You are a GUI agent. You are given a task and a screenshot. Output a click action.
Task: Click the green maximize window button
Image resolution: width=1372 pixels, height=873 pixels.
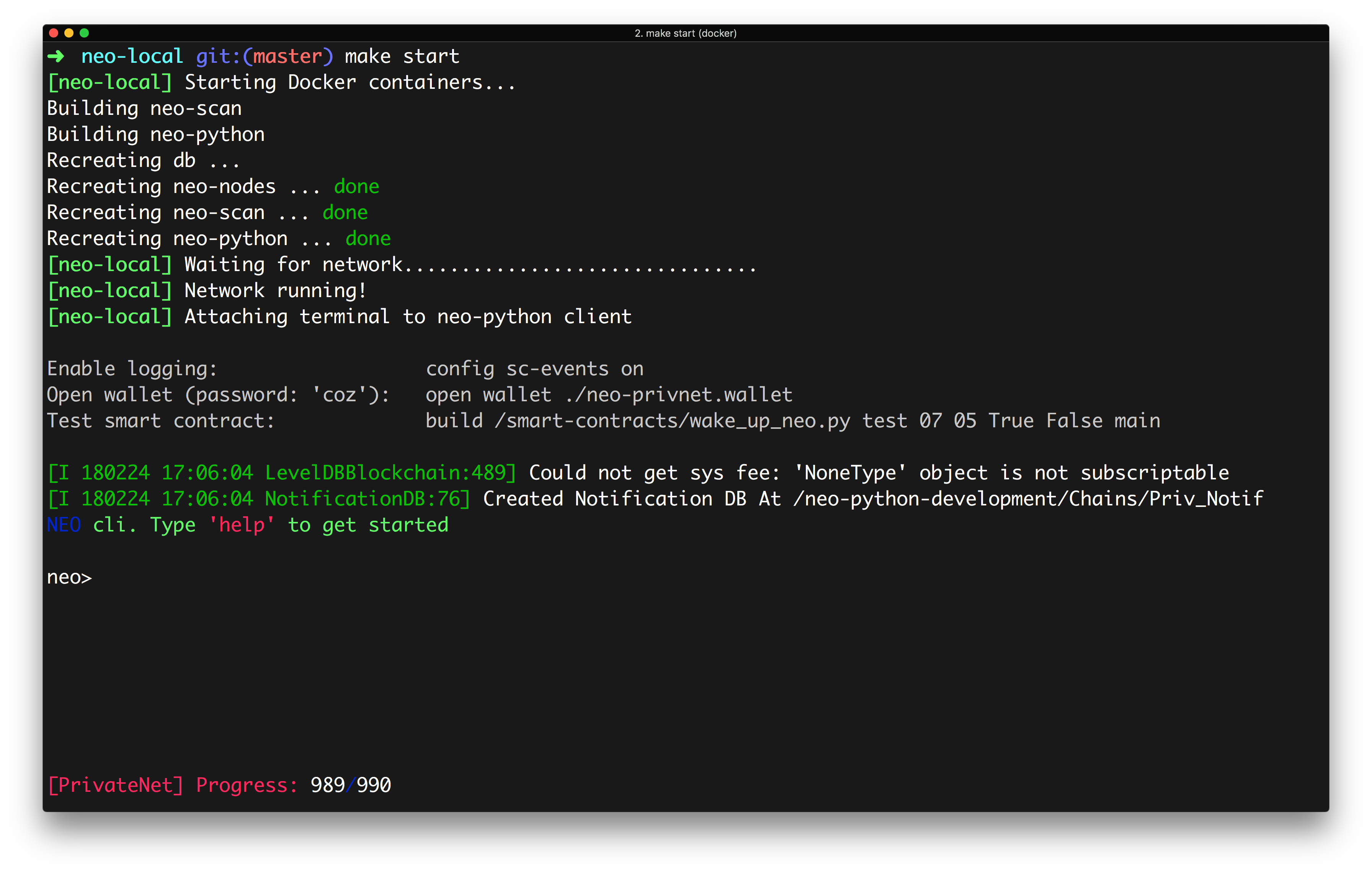tap(84, 33)
